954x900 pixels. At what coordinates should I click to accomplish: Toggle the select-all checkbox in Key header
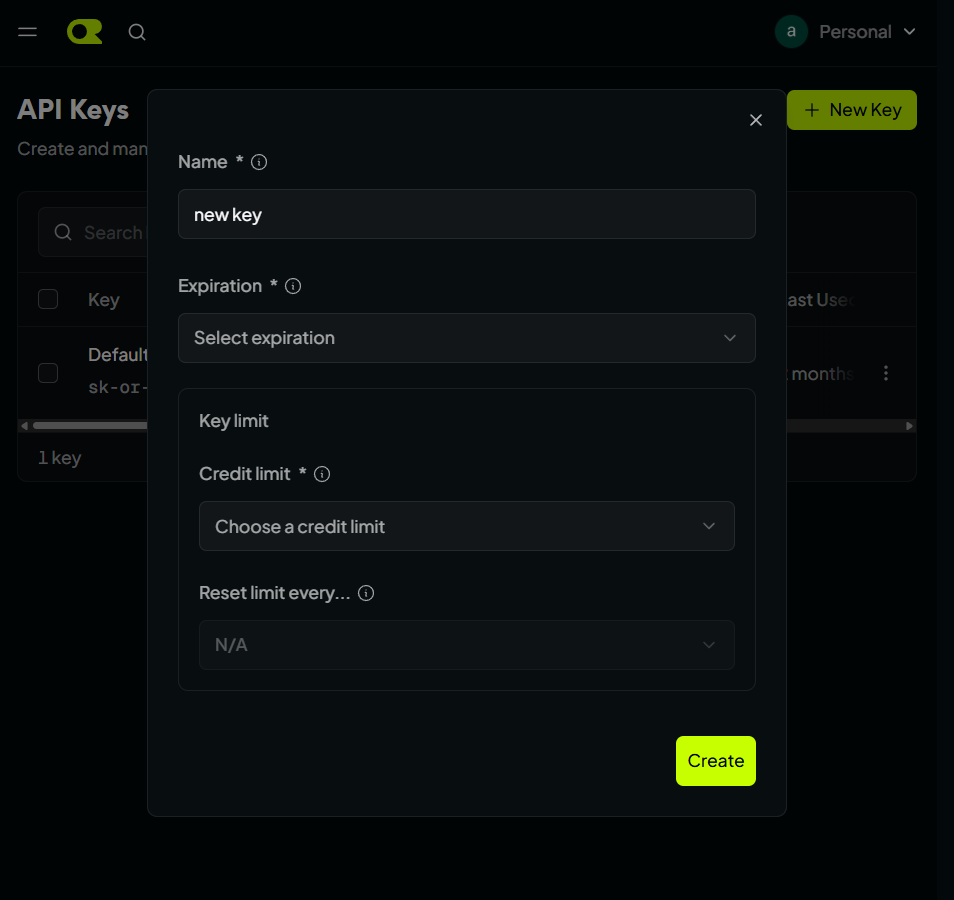pos(48,299)
